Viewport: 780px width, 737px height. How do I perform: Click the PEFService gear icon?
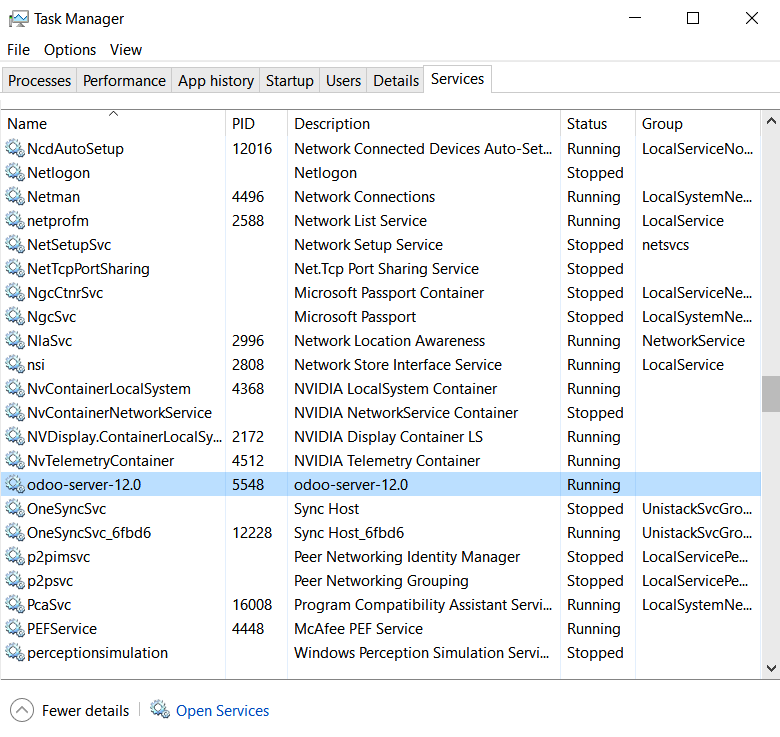tap(15, 628)
